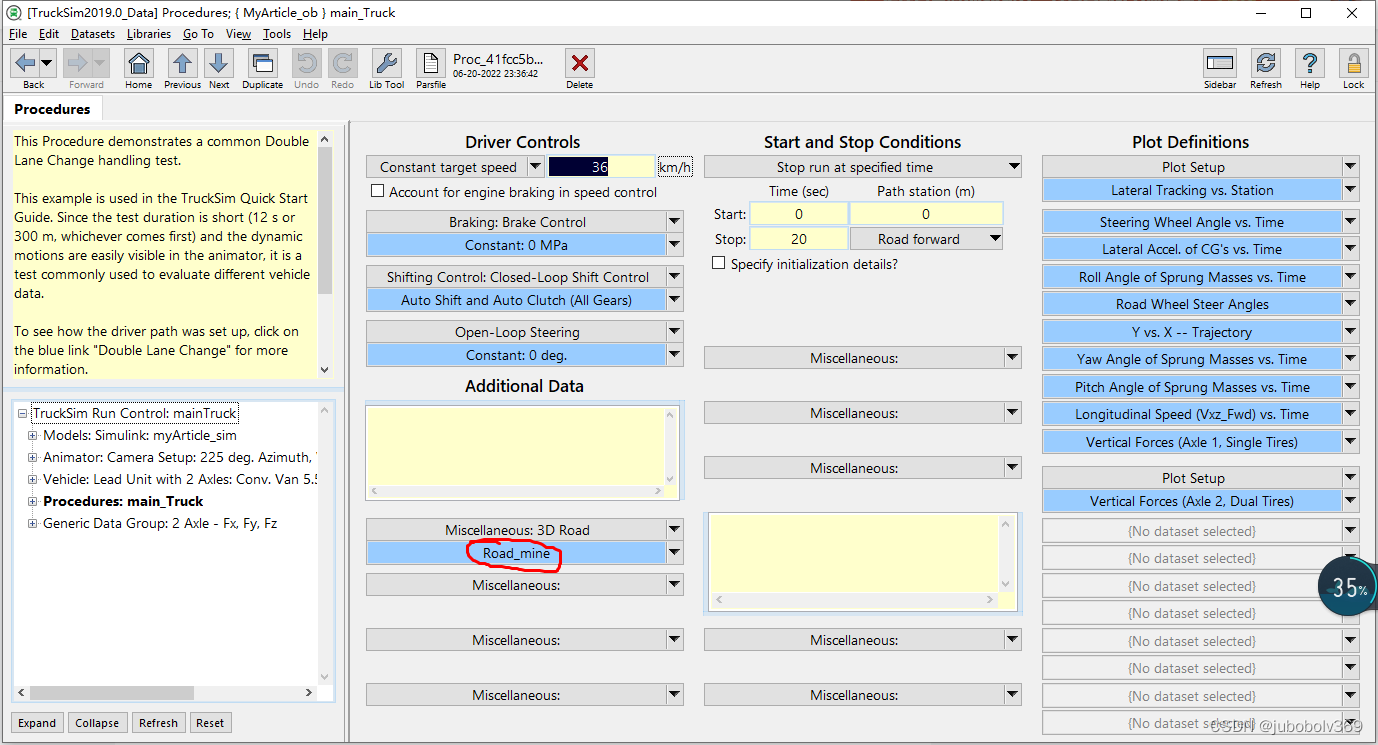Click the Start time field showing 0
This screenshot has width=1378, height=745.
(799, 214)
